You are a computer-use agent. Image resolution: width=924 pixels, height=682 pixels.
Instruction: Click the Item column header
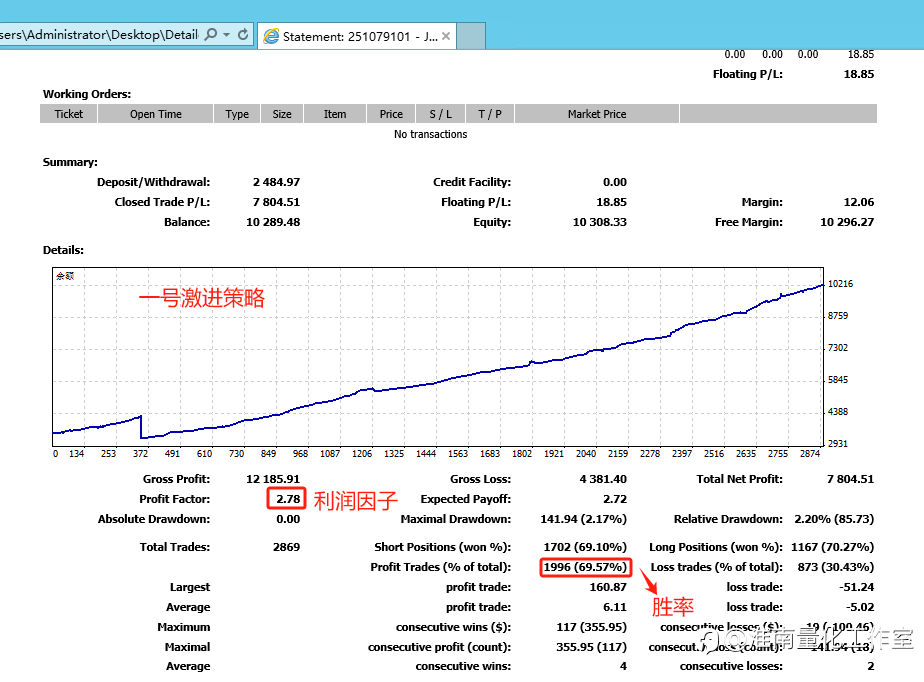(335, 114)
